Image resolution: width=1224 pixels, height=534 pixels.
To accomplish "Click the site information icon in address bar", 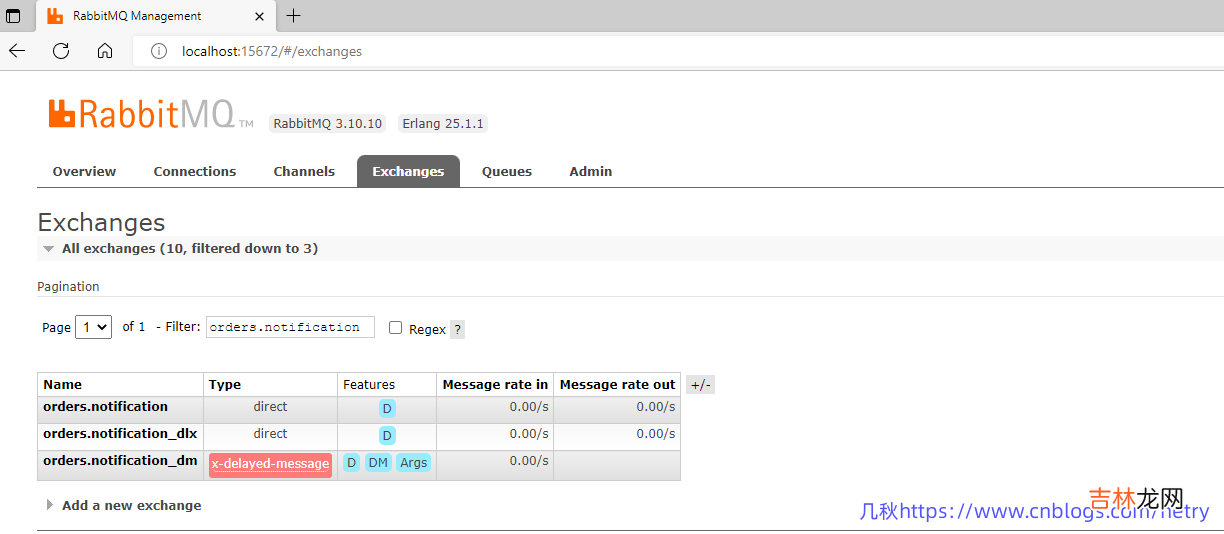I will pos(159,51).
